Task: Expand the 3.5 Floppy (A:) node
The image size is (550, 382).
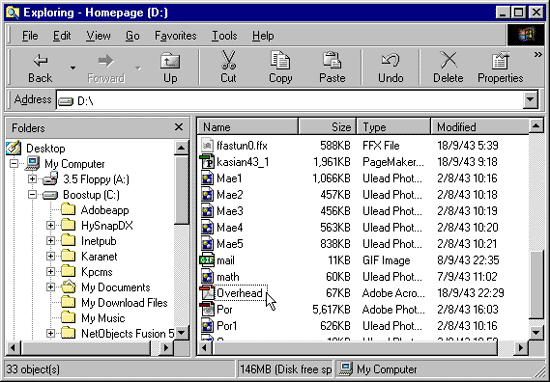Action: pos(32,179)
